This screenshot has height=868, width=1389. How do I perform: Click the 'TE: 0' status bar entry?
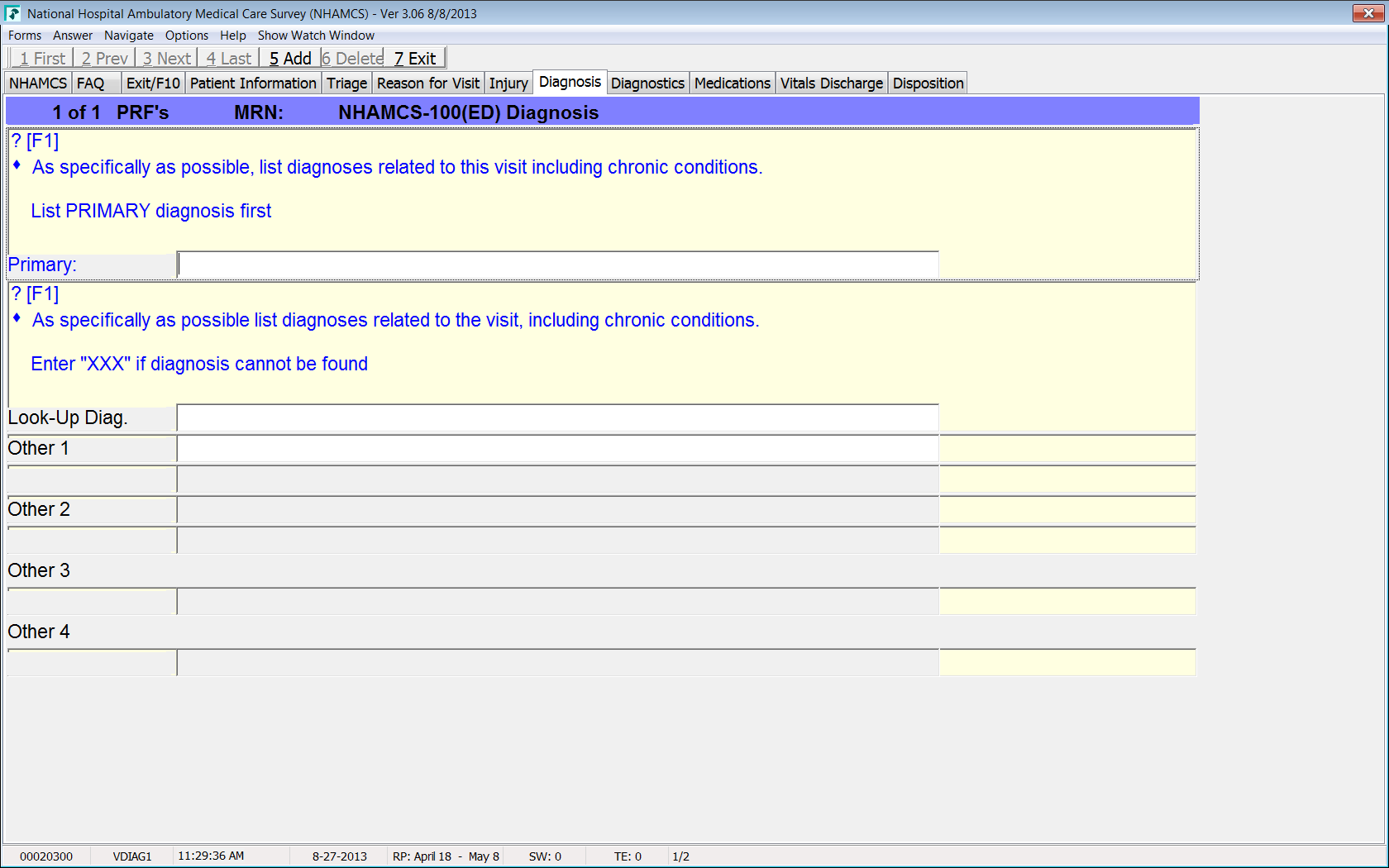628,856
